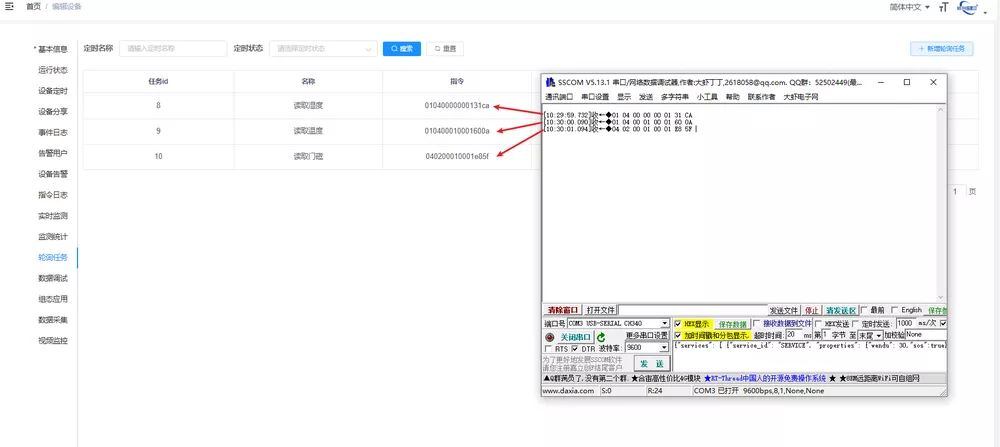Image resolution: width=1000 pixels, height=447 pixels.
Task: Uncheck the DTR checkbox
Action: 575,349
